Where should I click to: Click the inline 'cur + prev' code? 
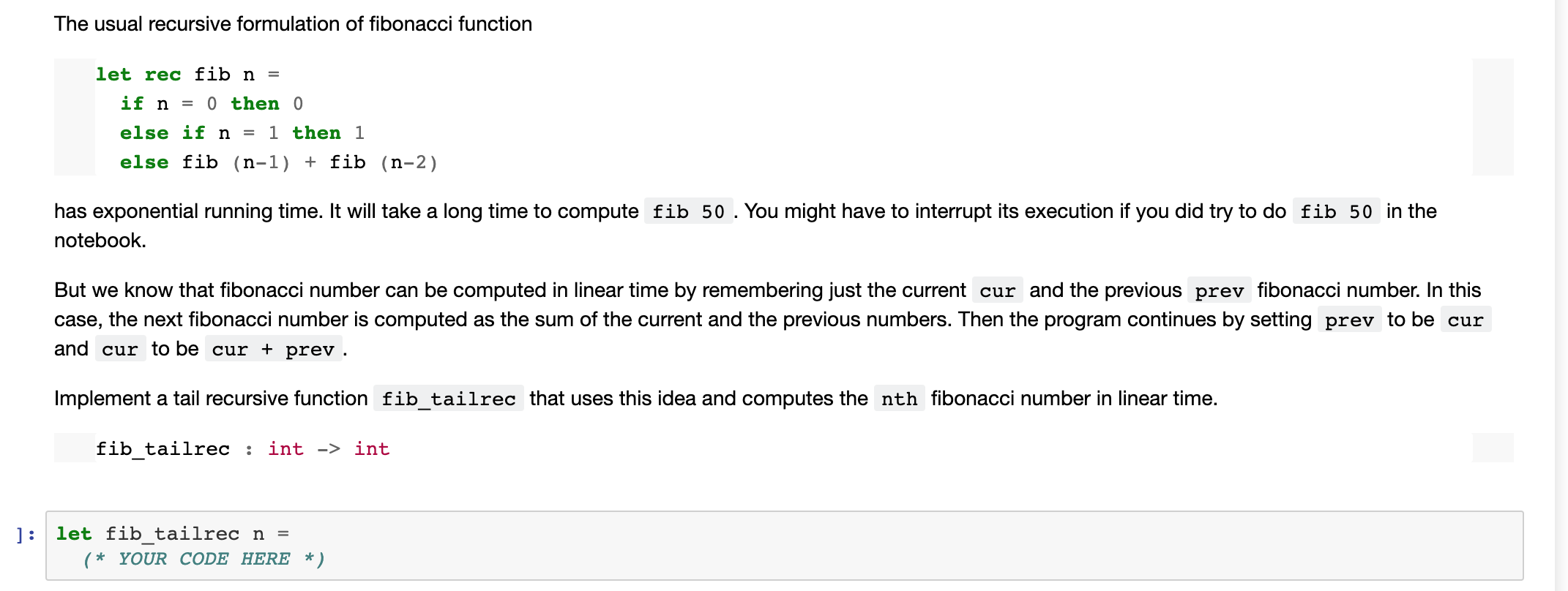(273, 349)
